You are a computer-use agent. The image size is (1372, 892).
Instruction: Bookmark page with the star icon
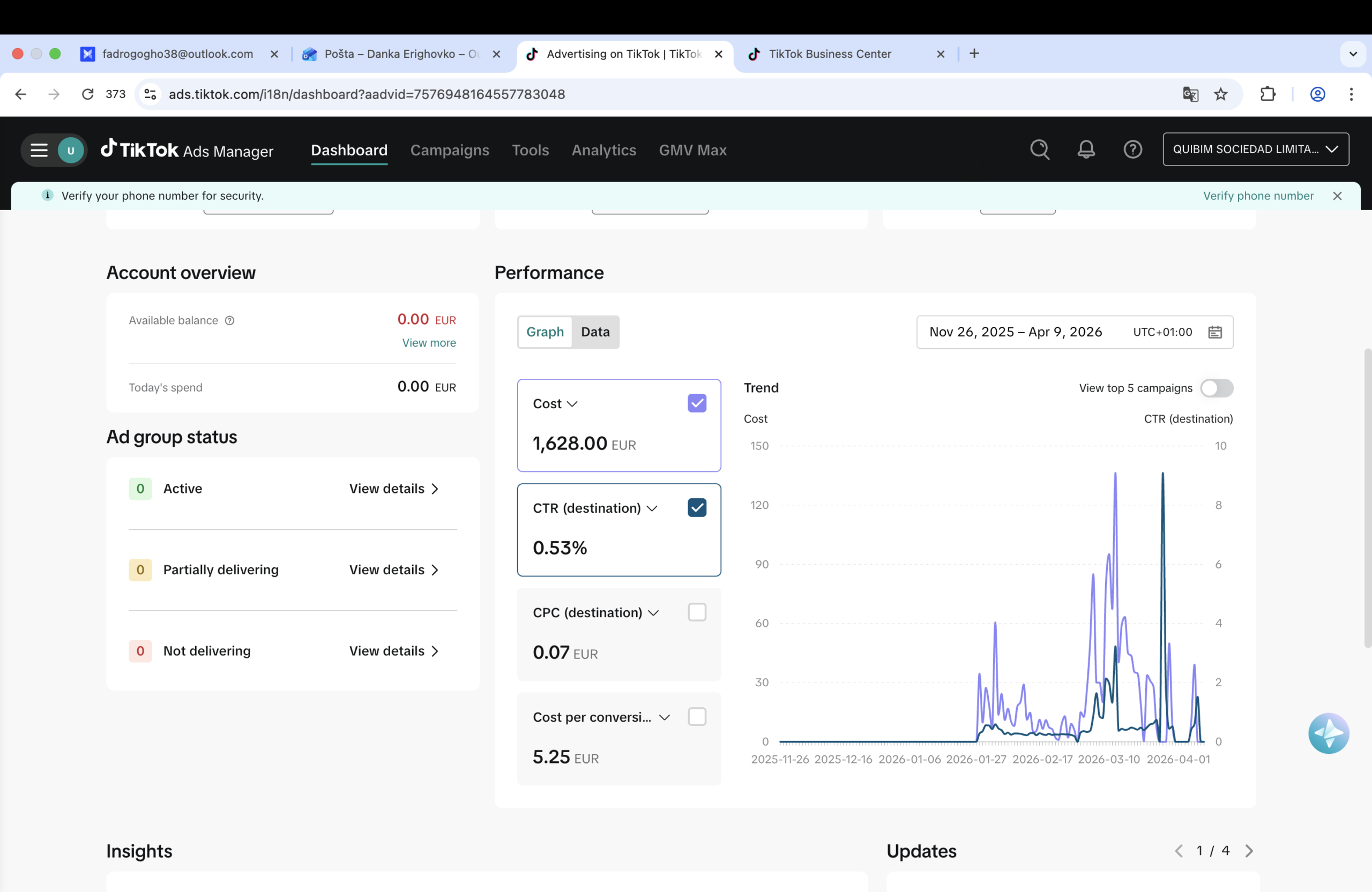1220,94
